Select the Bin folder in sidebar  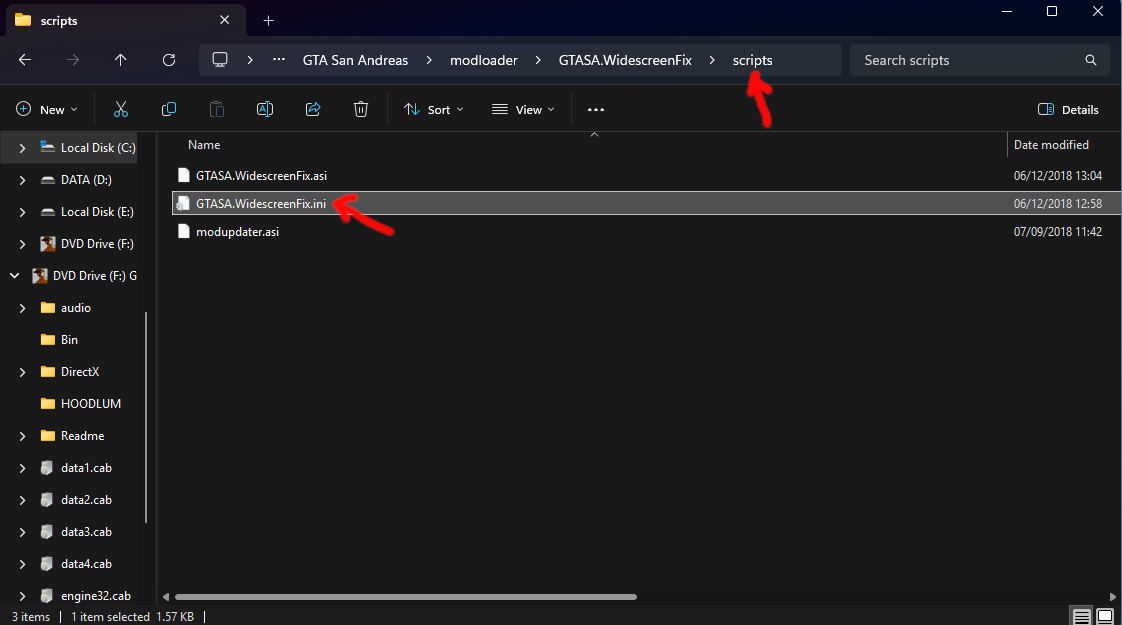point(69,339)
